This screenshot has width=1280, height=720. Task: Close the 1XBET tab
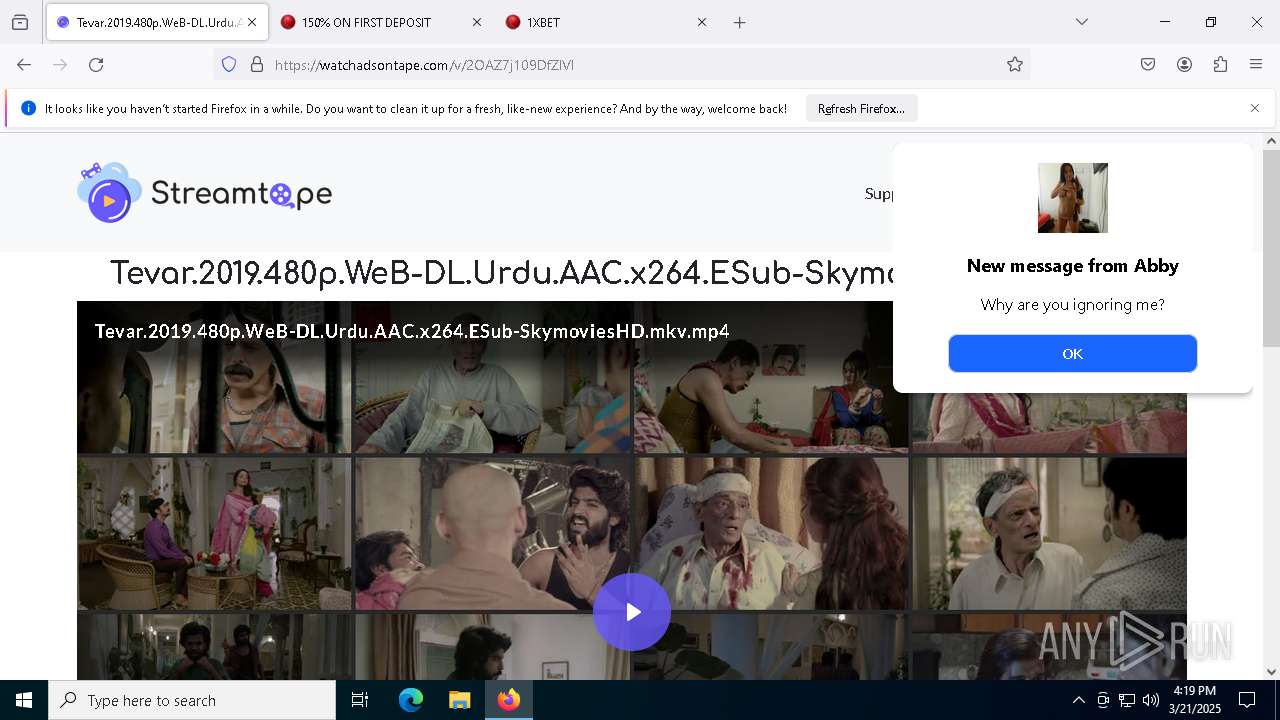[x=702, y=22]
